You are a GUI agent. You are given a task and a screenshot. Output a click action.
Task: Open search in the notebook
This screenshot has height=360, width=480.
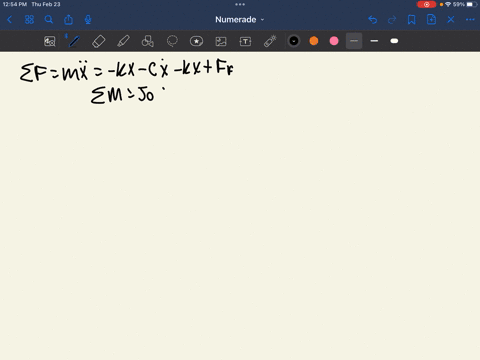click(x=49, y=20)
